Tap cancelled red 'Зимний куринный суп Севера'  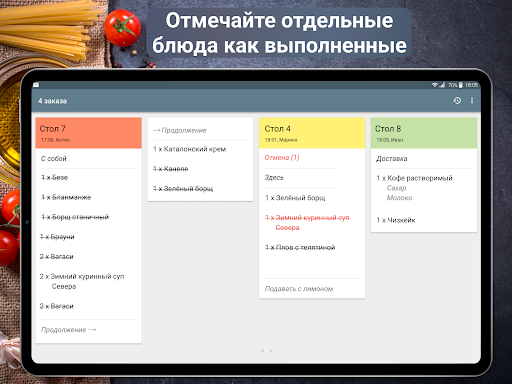[307, 222]
